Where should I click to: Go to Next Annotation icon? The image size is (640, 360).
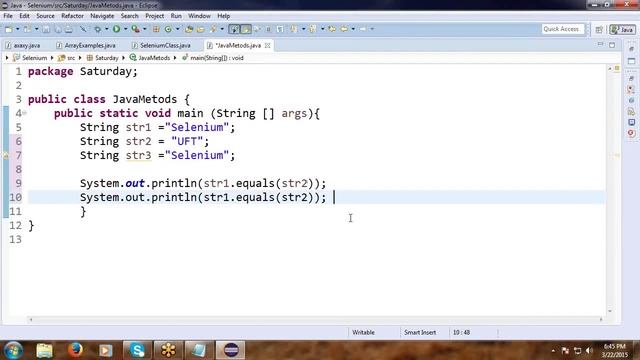click(293, 29)
